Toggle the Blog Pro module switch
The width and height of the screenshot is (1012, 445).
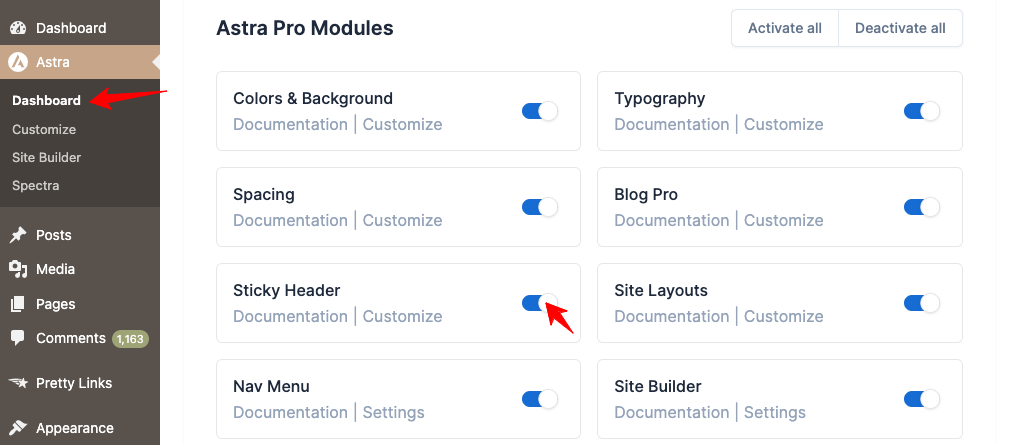(922, 207)
